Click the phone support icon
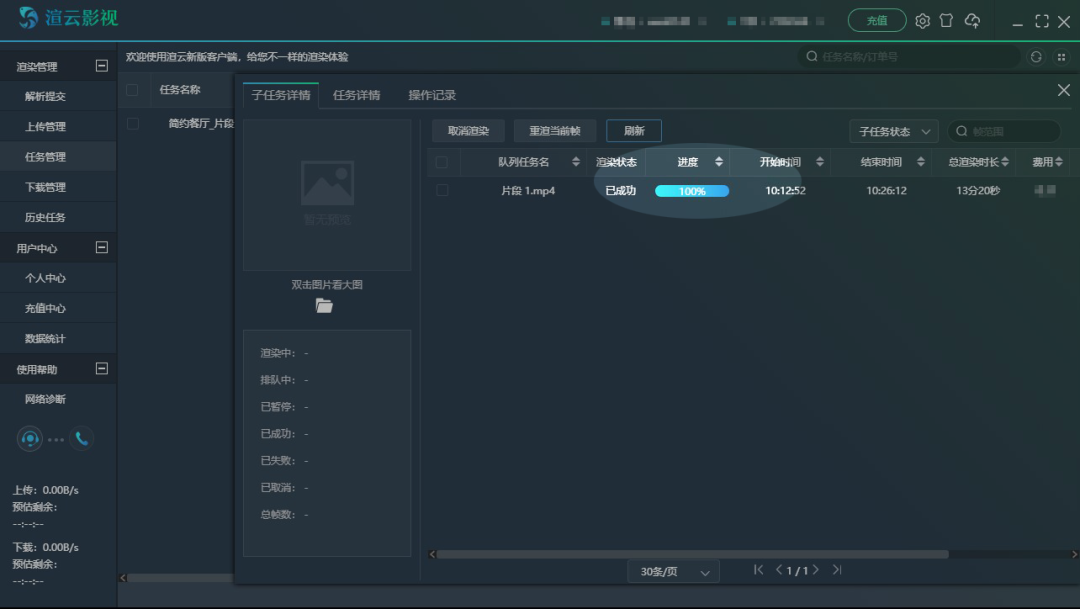The height and width of the screenshot is (609, 1080). 81,438
